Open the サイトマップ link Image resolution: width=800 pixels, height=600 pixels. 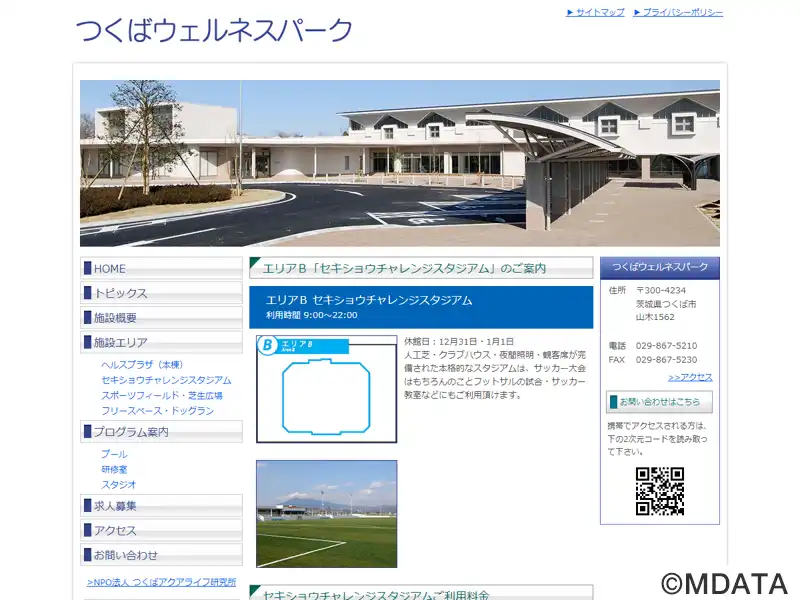(595, 12)
